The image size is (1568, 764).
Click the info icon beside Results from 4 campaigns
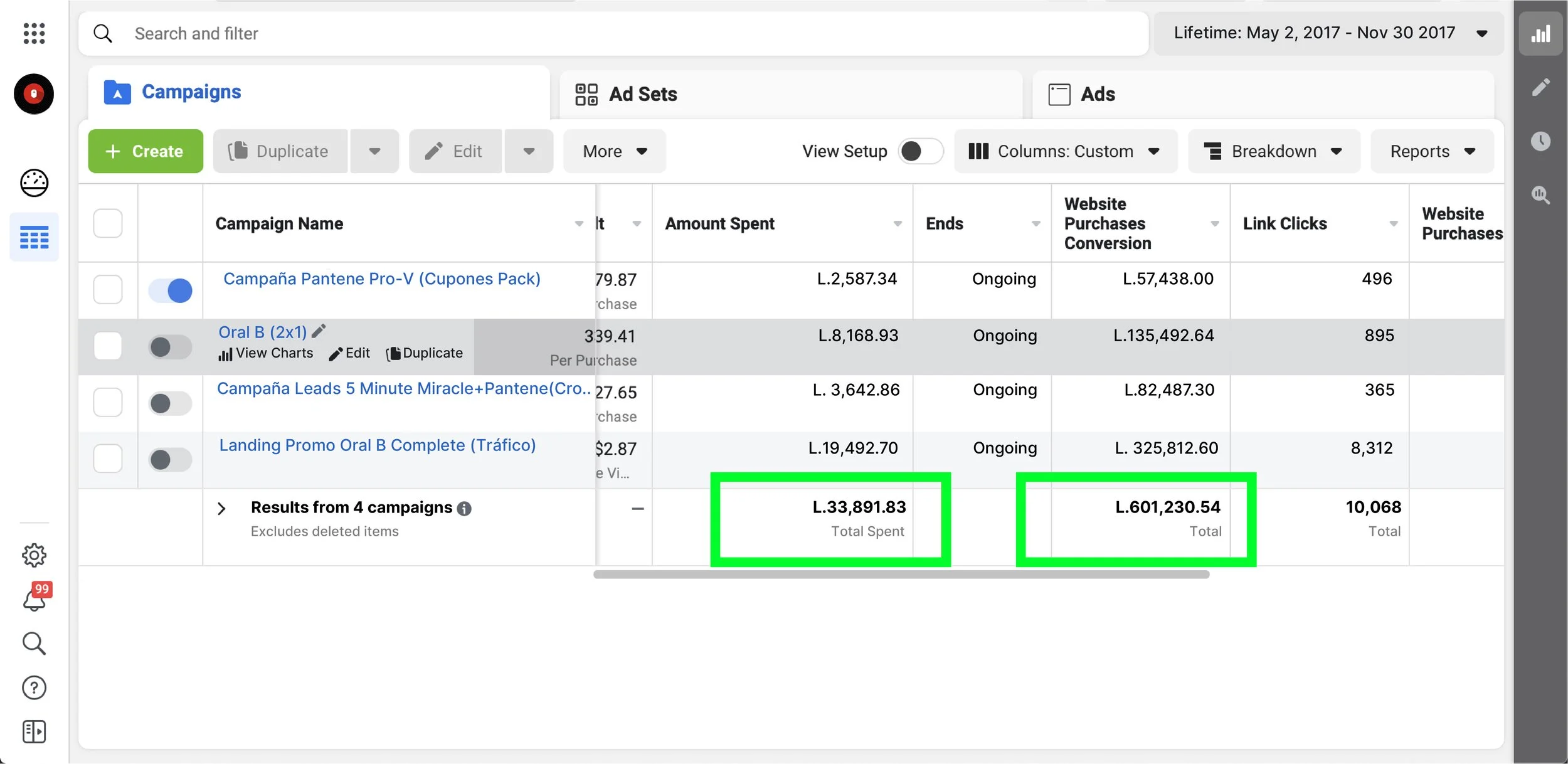coord(464,509)
